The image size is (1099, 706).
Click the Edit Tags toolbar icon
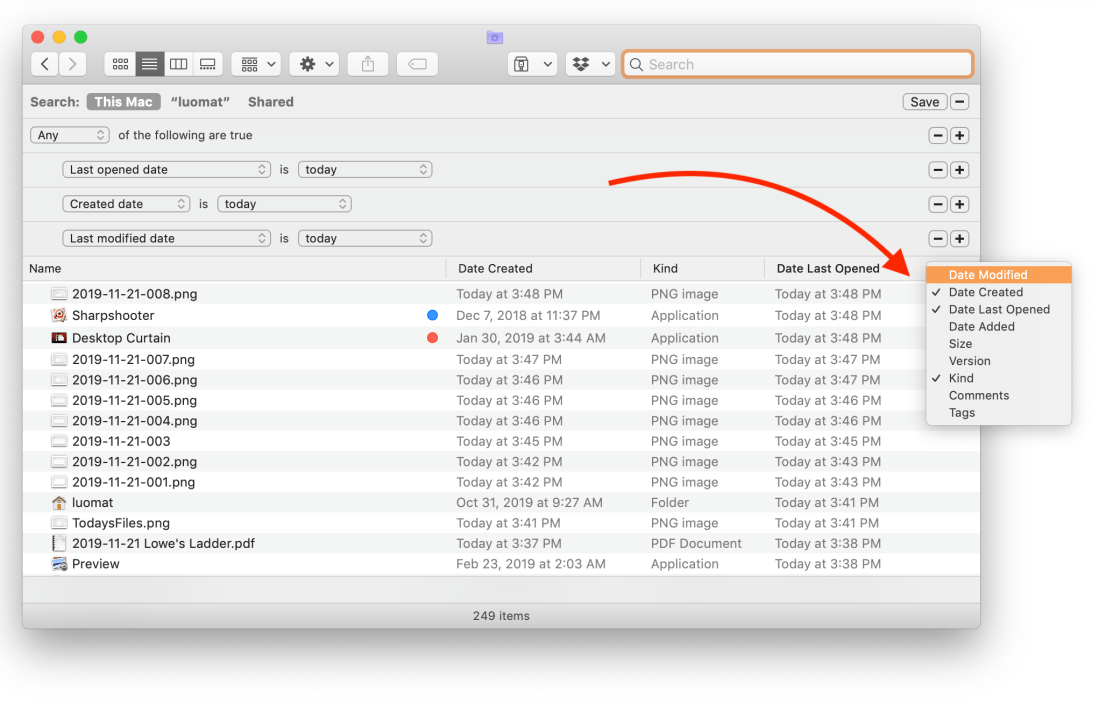pos(417,64)
